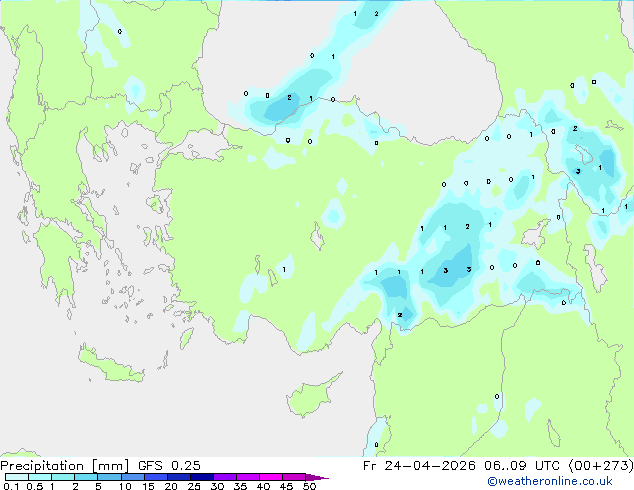This screenshot has width=634, height=490.
Task: Click the '0.1' legend scale label
Action: pos(11,486)
